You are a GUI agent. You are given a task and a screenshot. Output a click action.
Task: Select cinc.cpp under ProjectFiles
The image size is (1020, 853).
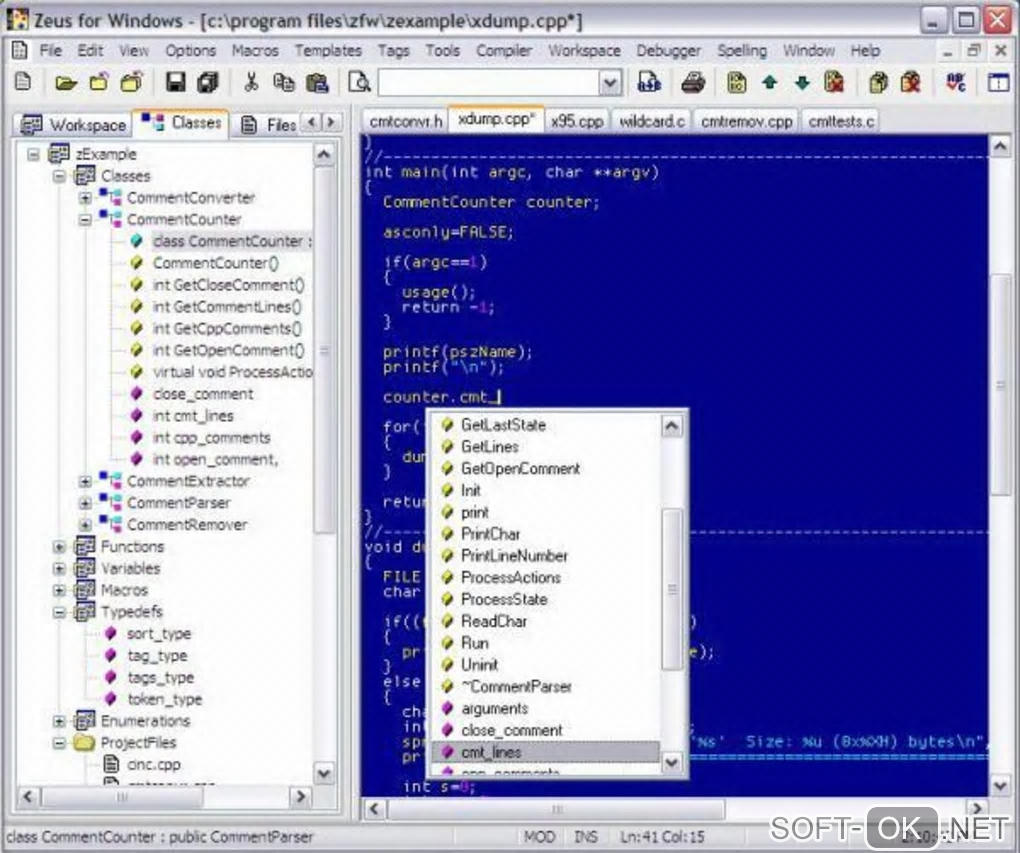tap(154, 765)
